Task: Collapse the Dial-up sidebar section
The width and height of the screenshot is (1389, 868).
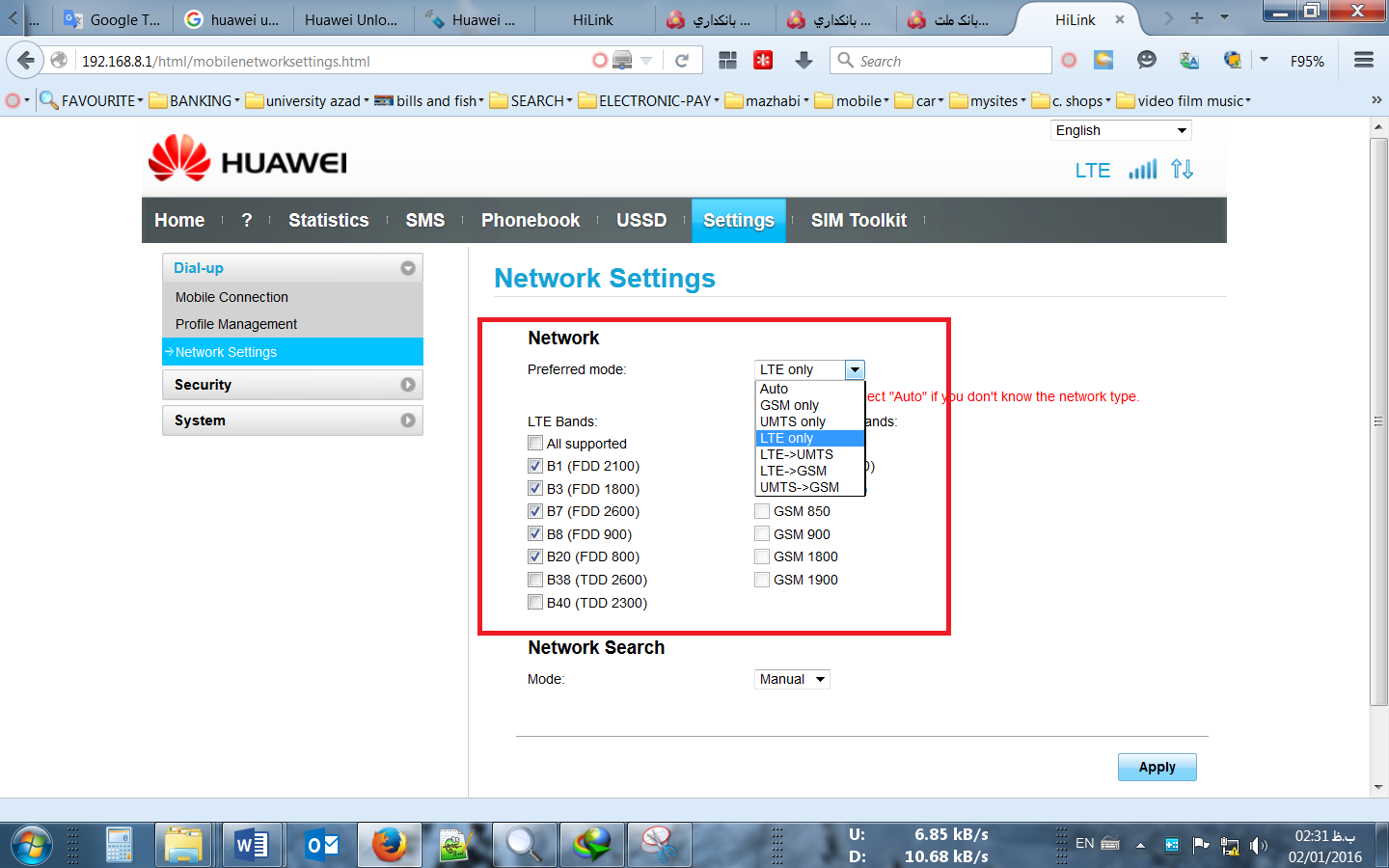Action: tap(292, 268)
